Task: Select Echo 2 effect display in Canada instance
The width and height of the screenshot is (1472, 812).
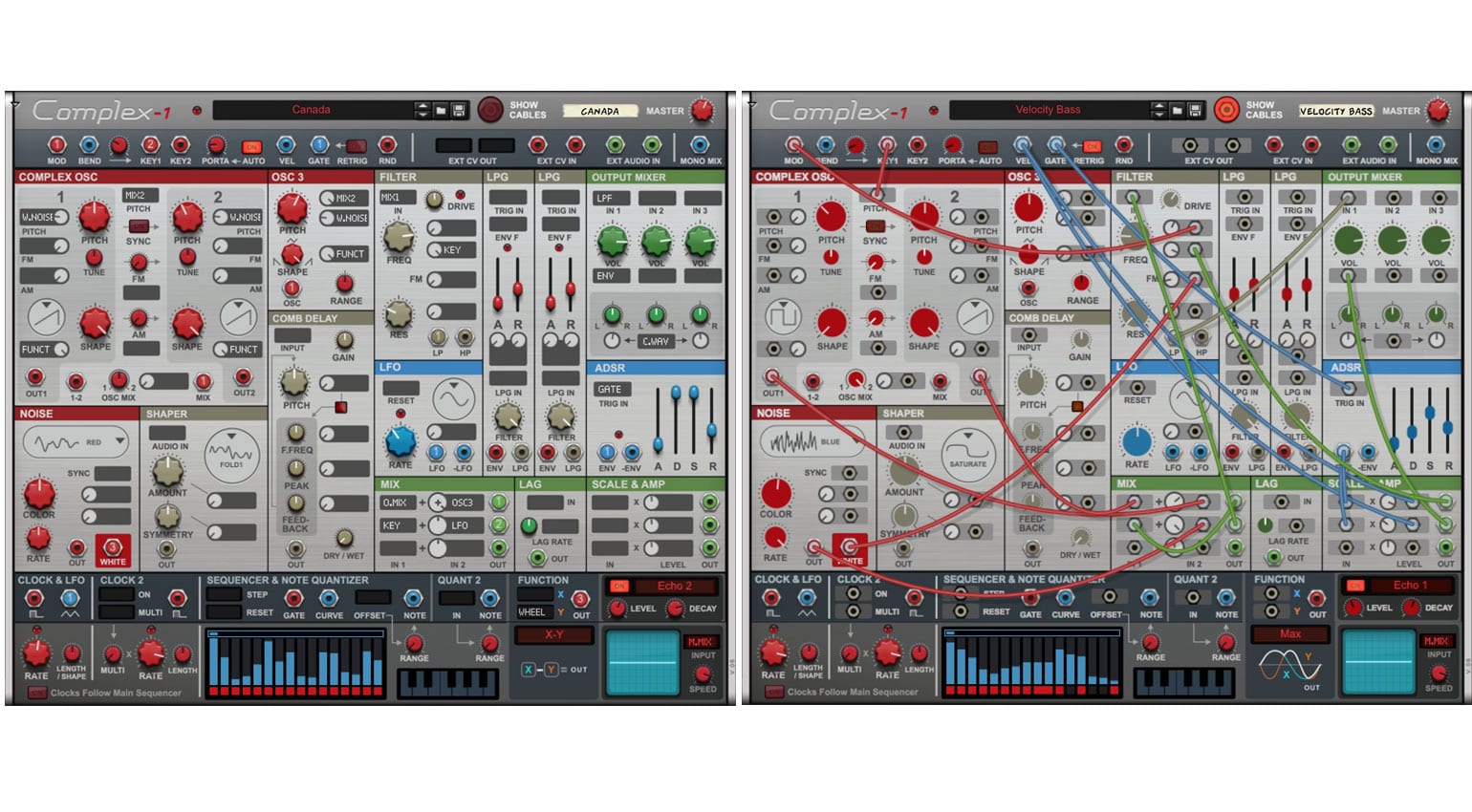Action: click(675, 587)
